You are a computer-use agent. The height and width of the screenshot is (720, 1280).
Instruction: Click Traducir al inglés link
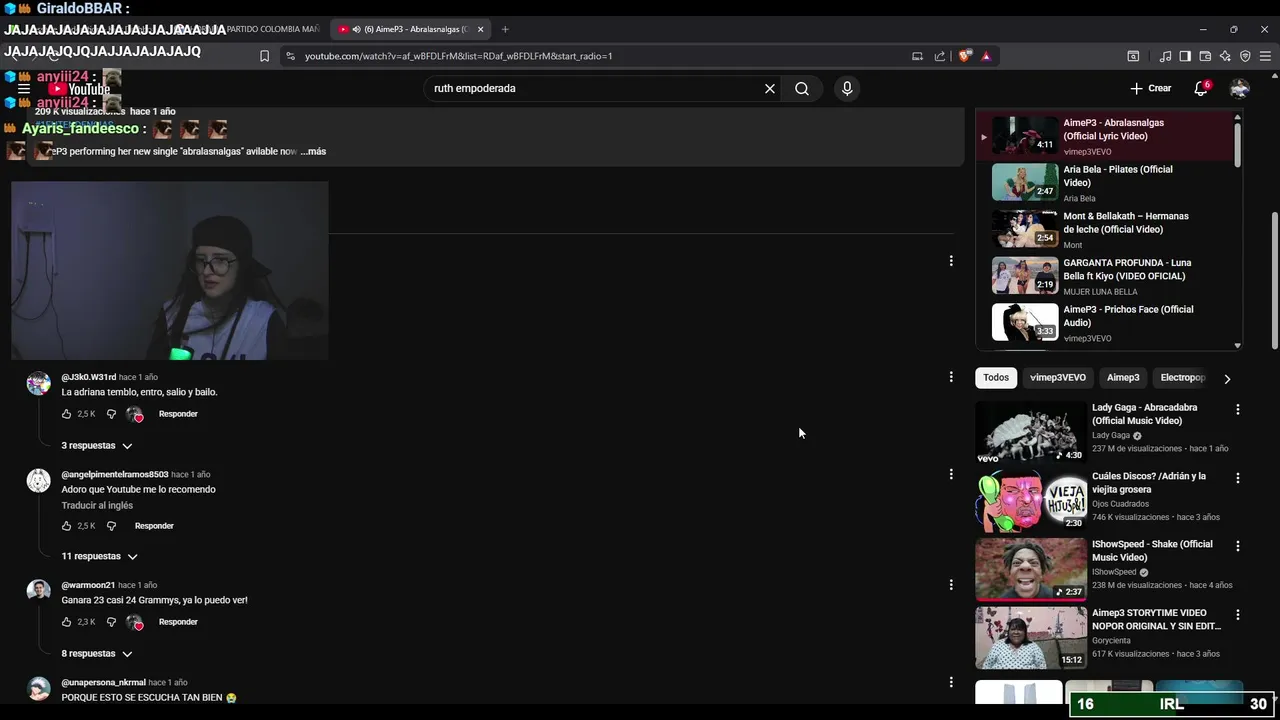[97, 506]
